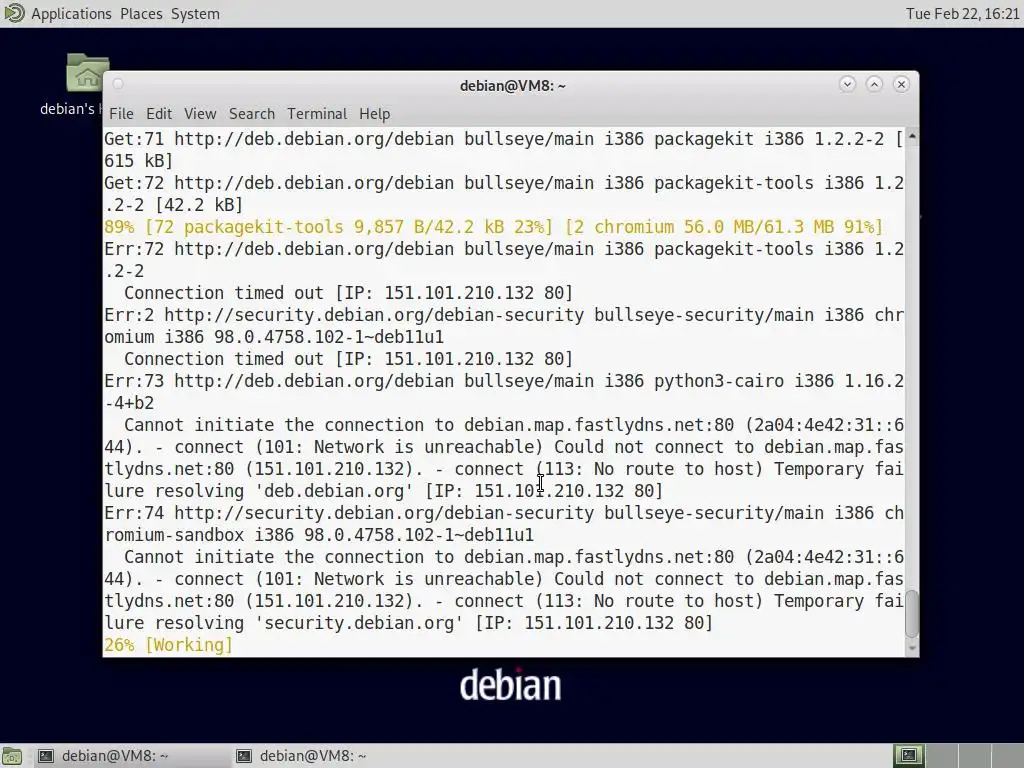This screenshot has height=768, width=1024.
Task: Open the debian's Home desktop folder icon
Action: [x=86, y=72]
